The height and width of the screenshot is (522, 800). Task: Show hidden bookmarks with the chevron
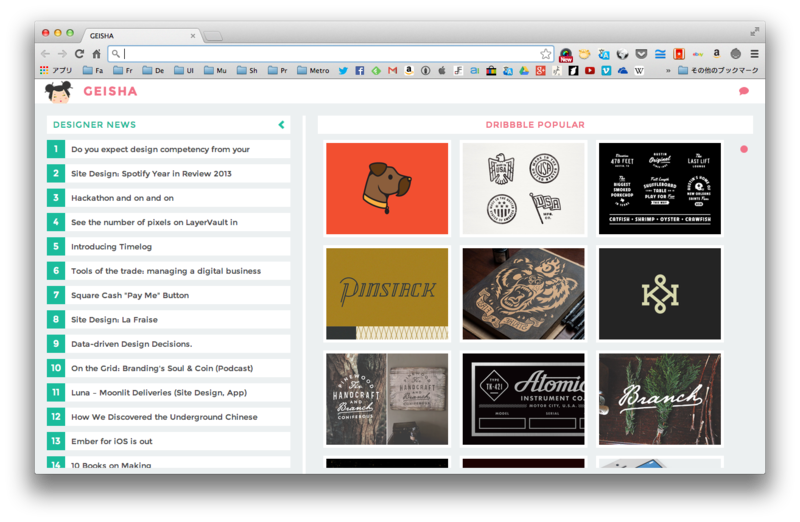pos(668,70)
